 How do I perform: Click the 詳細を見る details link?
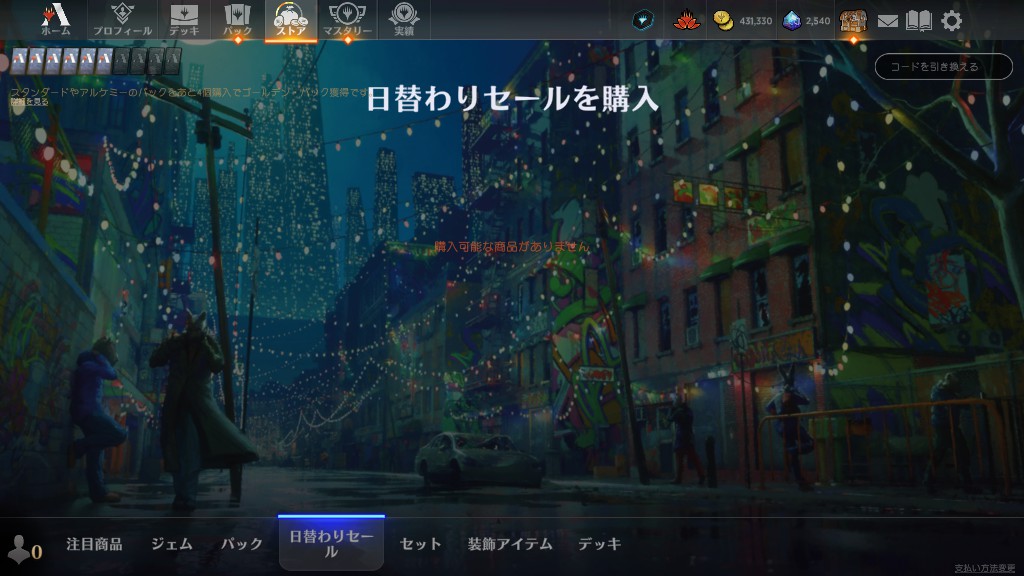[29, 102]
